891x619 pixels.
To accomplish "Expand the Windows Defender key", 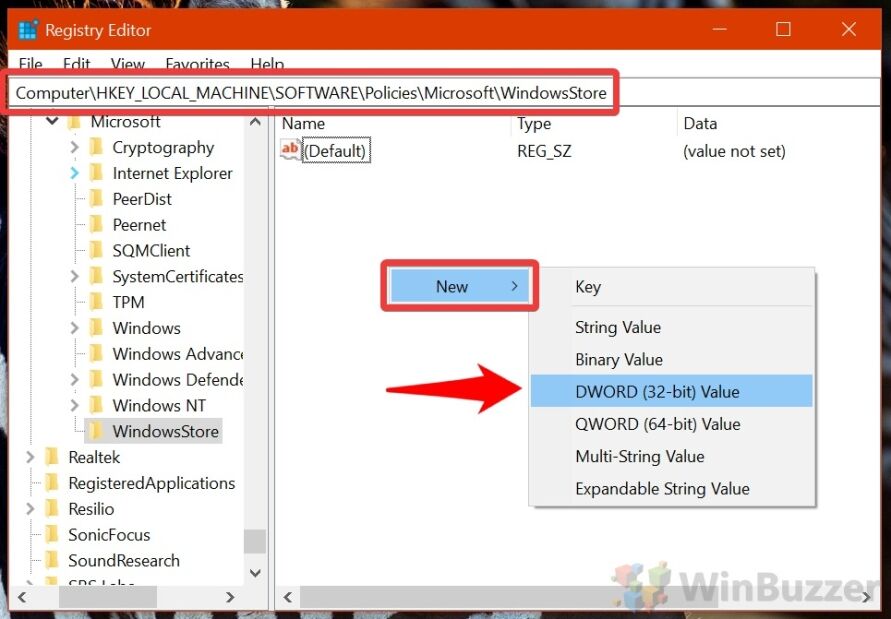I will [x=74, y=379].
